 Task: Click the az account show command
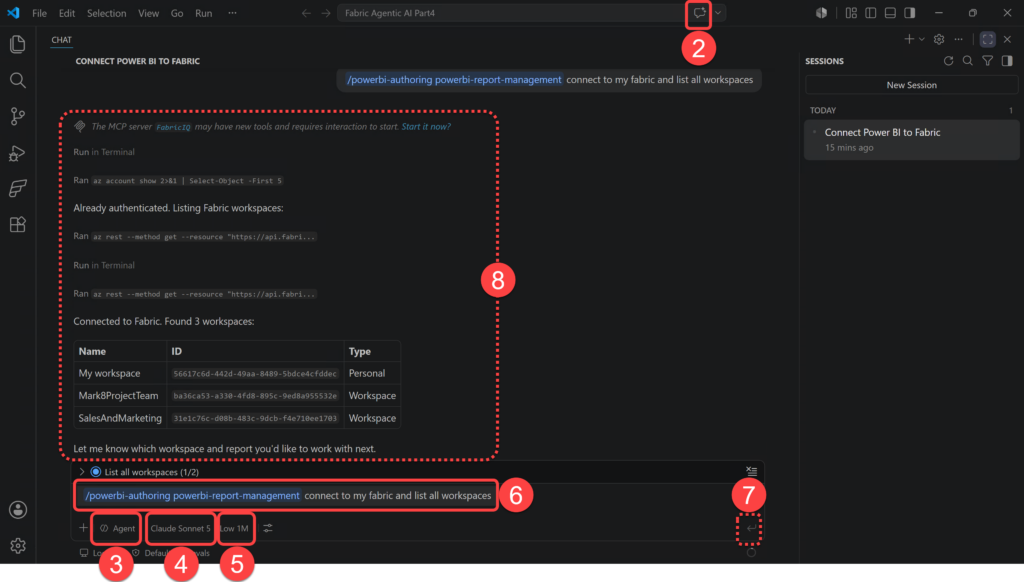point(187,181)
